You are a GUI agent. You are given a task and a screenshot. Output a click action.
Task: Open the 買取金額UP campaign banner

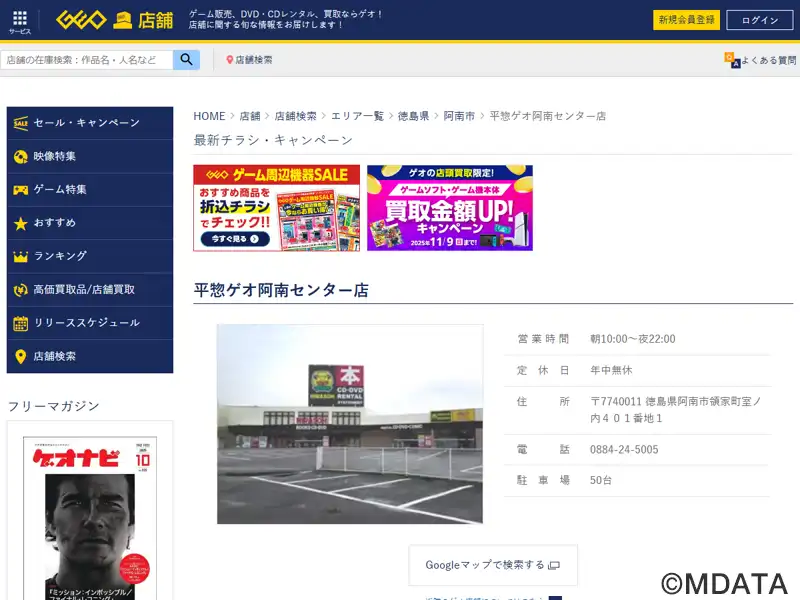coord(449,208)
